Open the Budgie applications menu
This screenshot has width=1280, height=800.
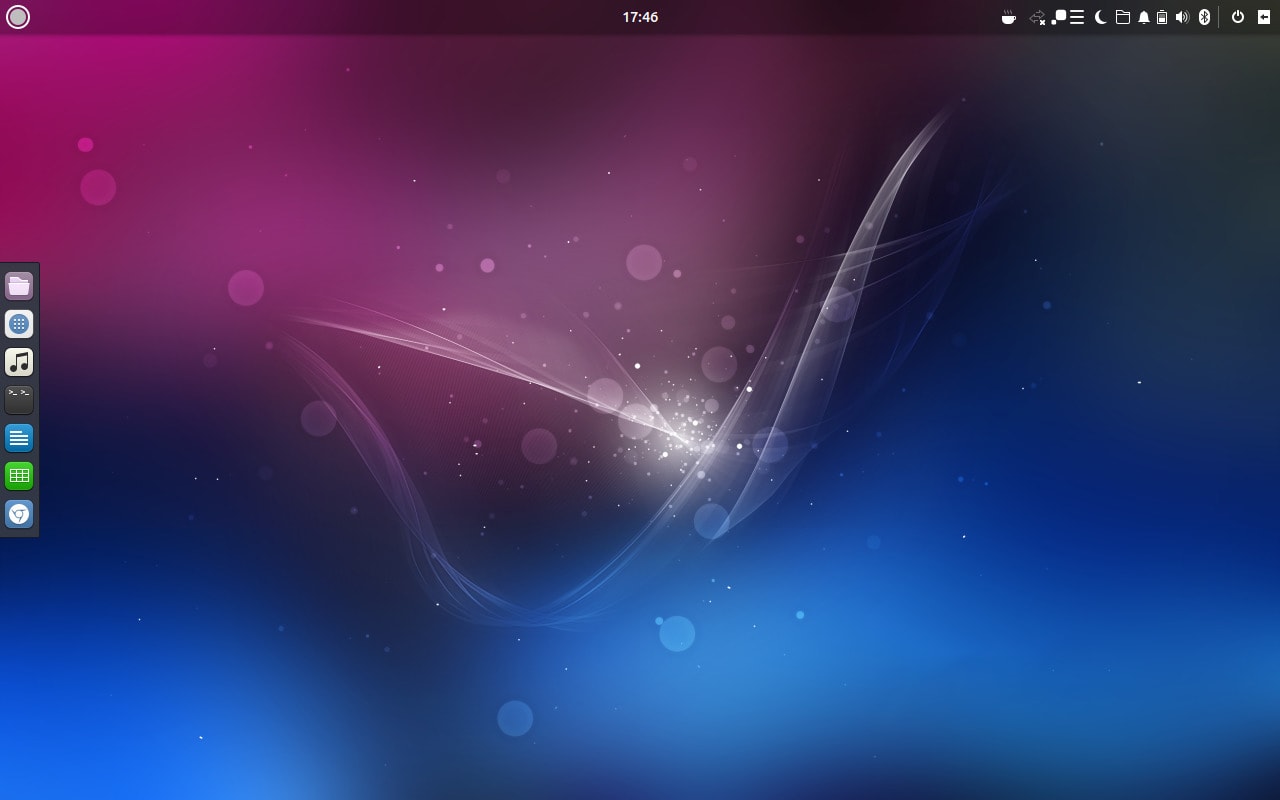(x=18, y=17)
